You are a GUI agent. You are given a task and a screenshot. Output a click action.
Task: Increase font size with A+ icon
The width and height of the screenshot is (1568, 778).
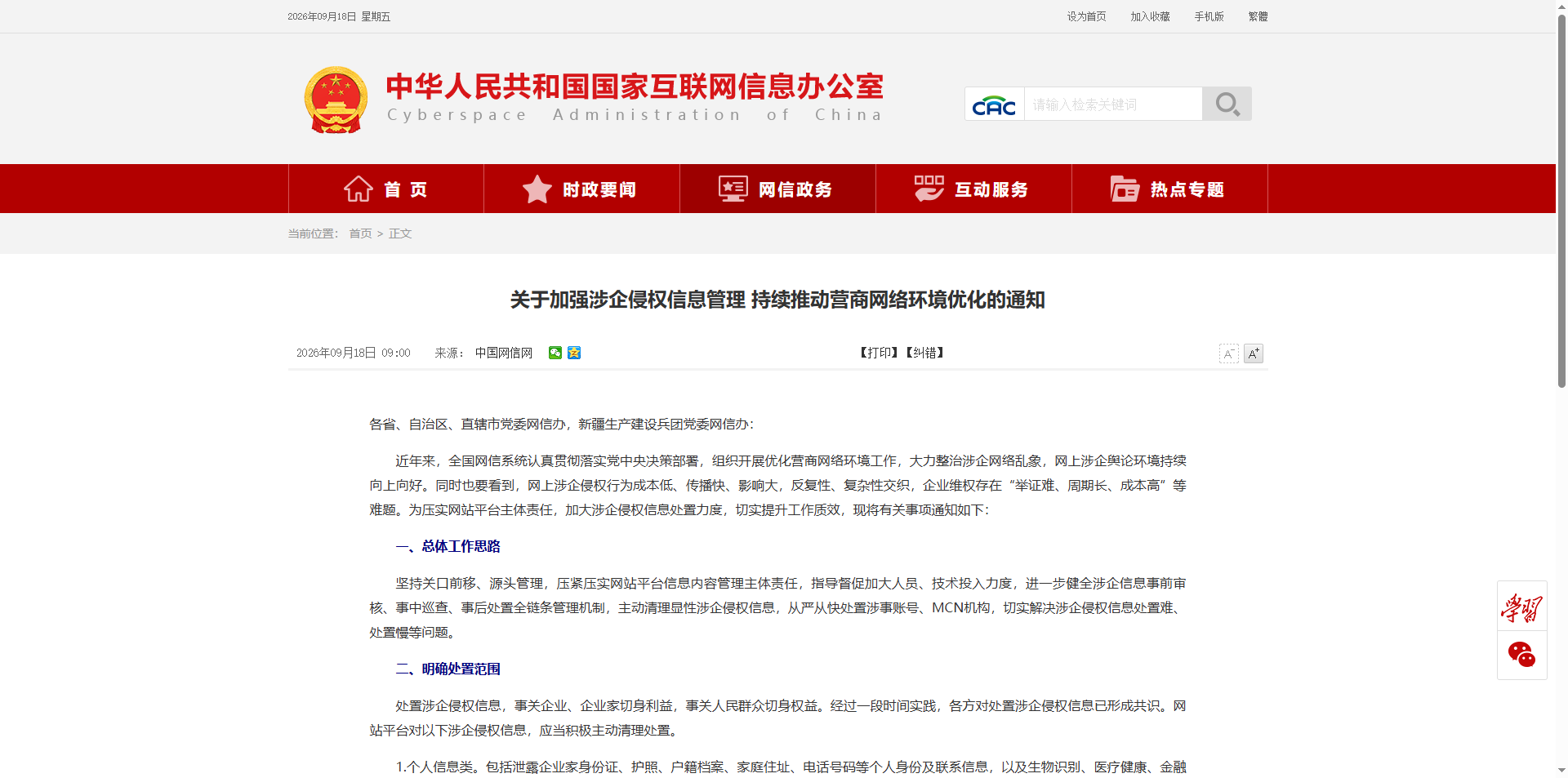[x=1254, y=353]
